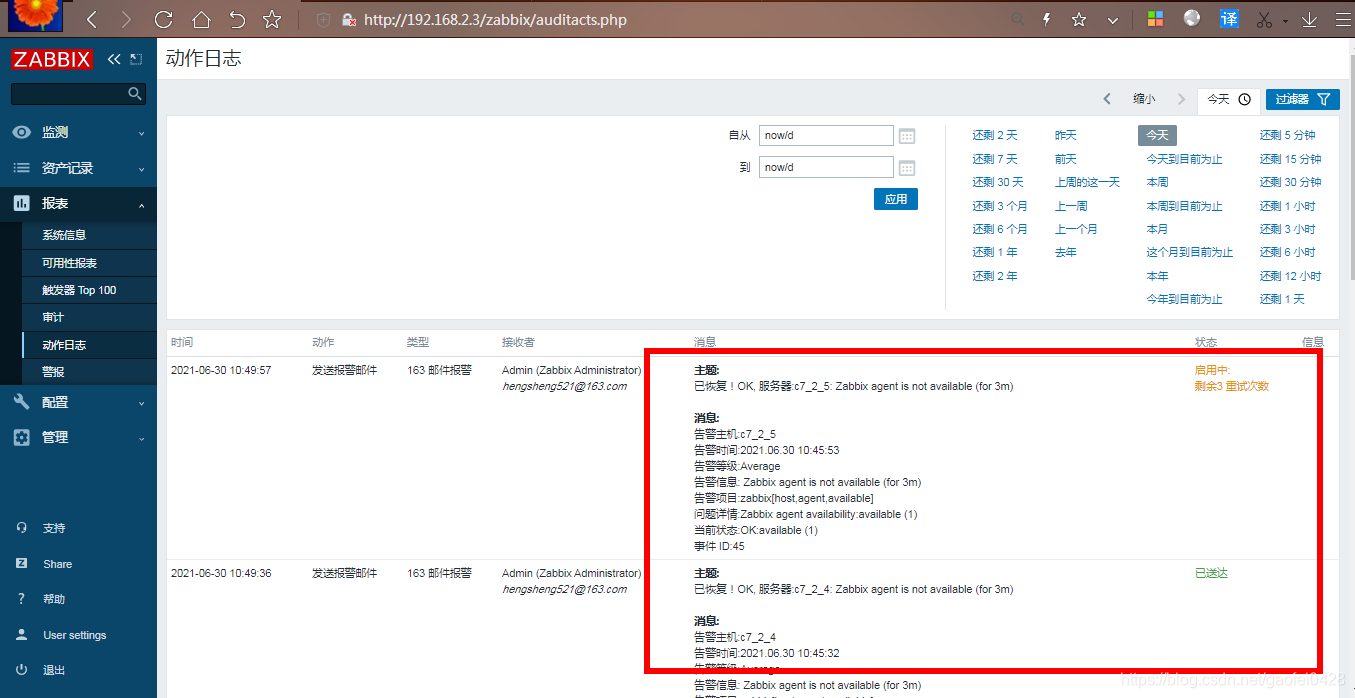The image size is (1355, 698).
Task: Open 警报 submenu item
Action: [x=53, y=372]
